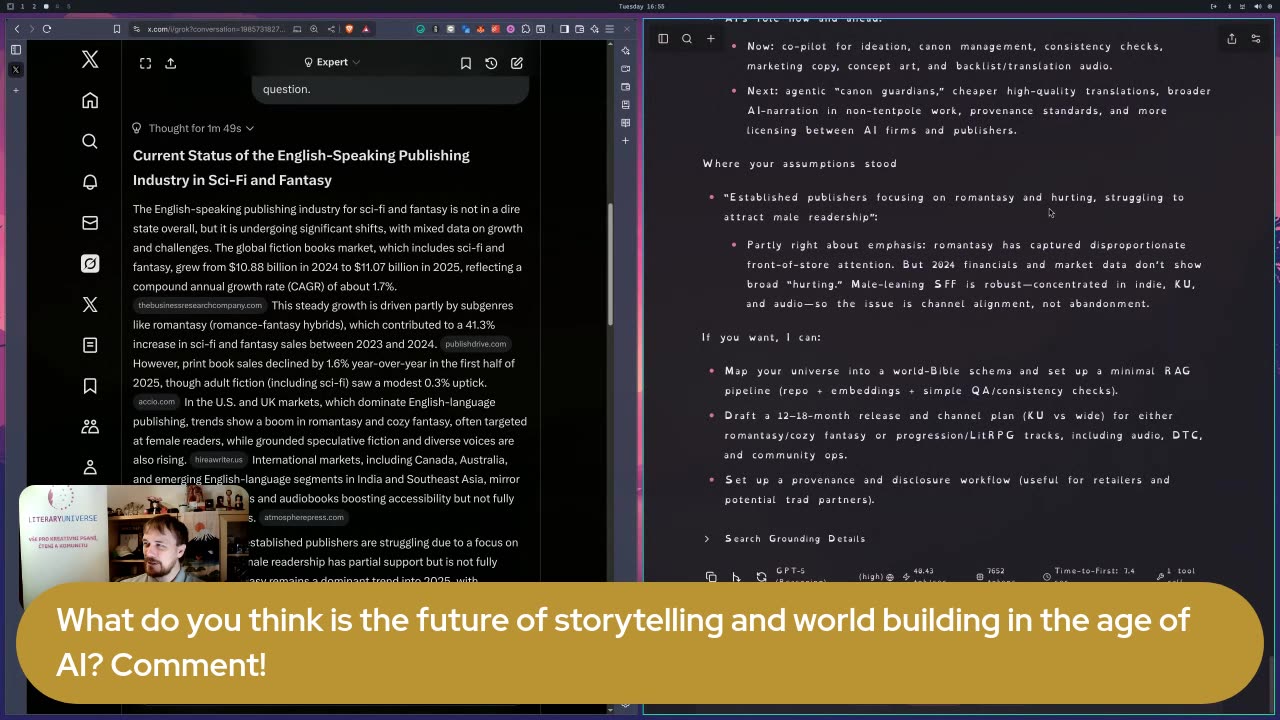Open Grok conversation history
Image resolution: width=1280 pixels, height=720 pixels.
(x=491, y=63)
